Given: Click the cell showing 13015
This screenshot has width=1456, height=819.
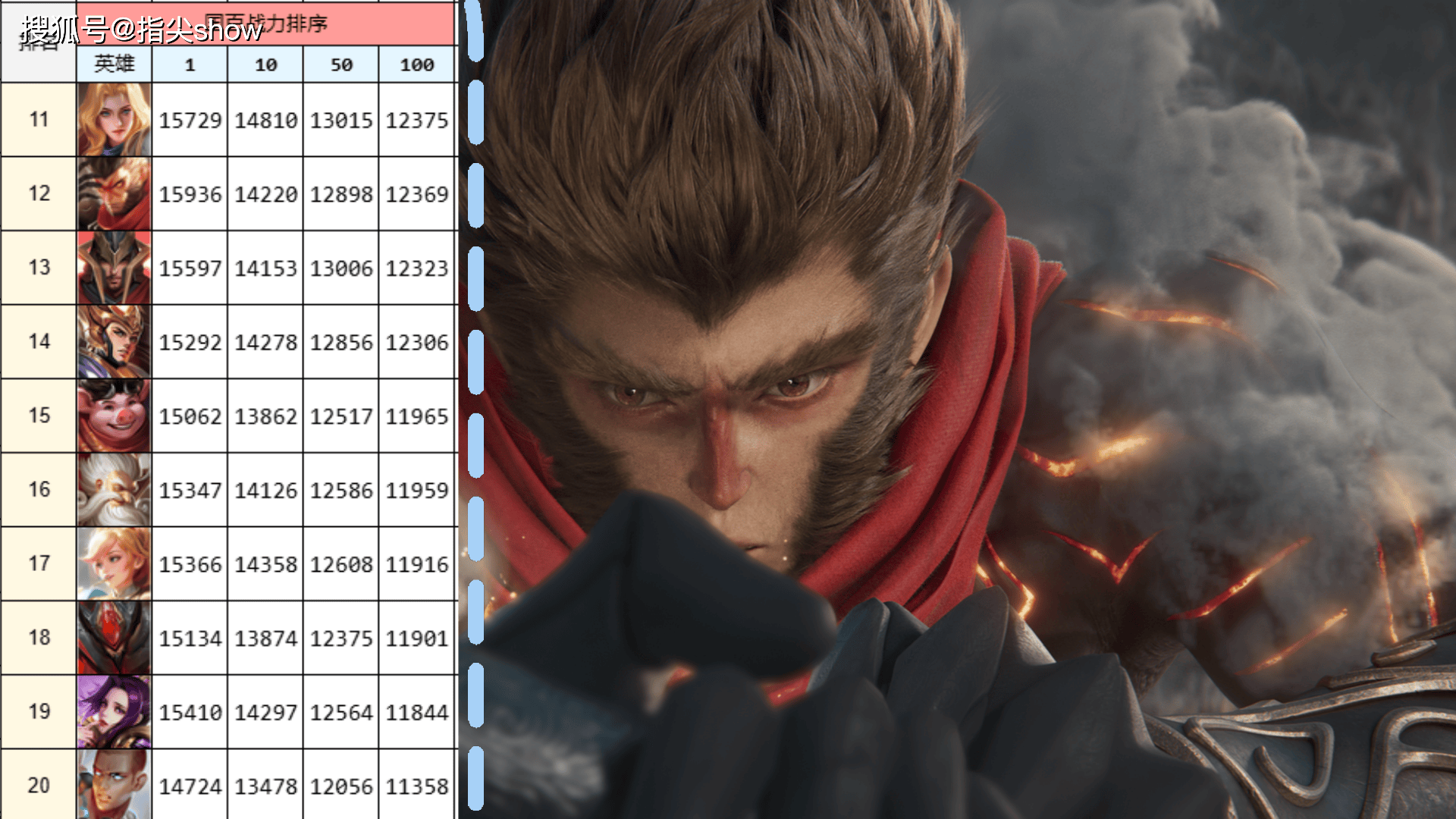Looking at the screenshot, I should coord(341,120).
